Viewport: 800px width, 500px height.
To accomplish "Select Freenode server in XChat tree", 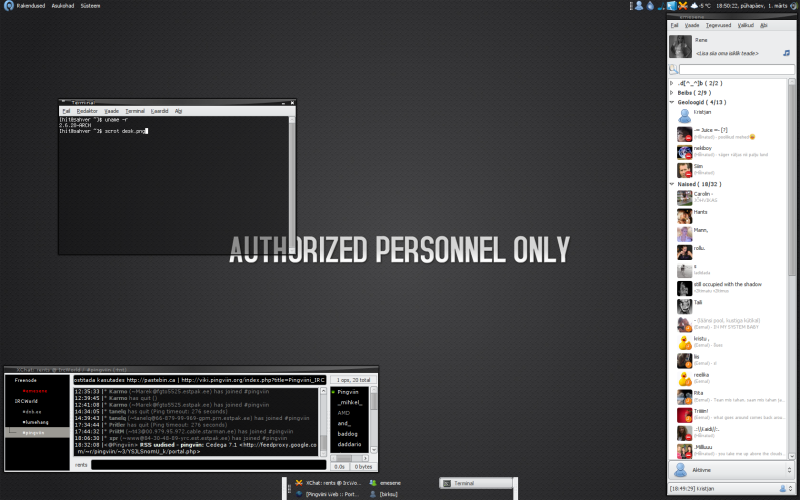I will click(26, 380).
